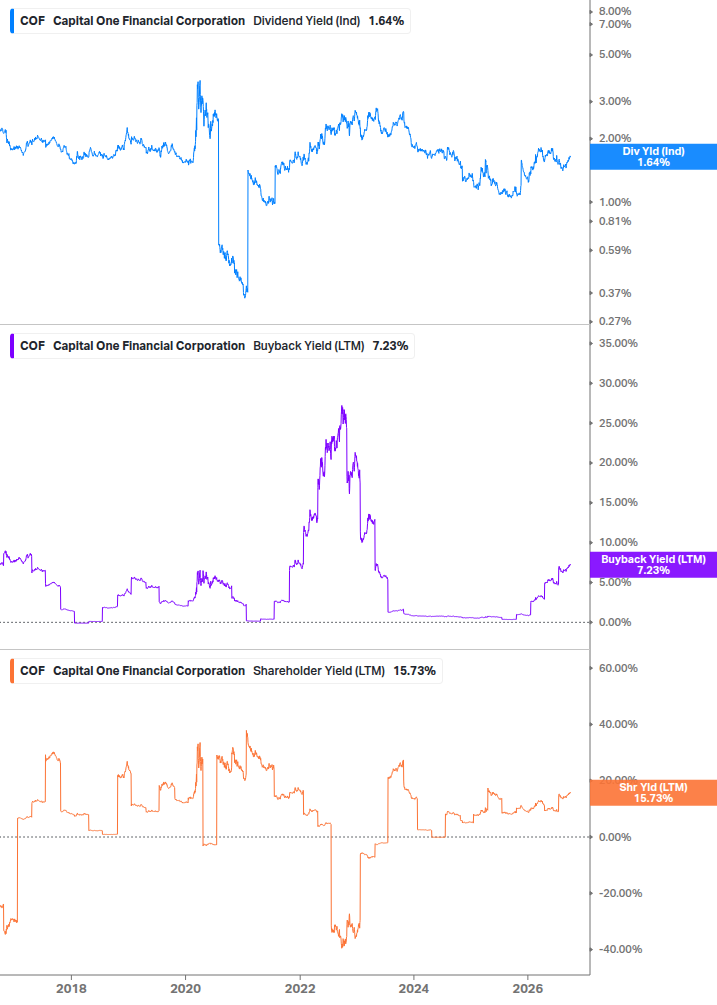This screenshot has height=1005, width=717.
Task: Click the blue 'Div Yld (Ind) 1.64%' axis flag
Action: coord(653,157)
